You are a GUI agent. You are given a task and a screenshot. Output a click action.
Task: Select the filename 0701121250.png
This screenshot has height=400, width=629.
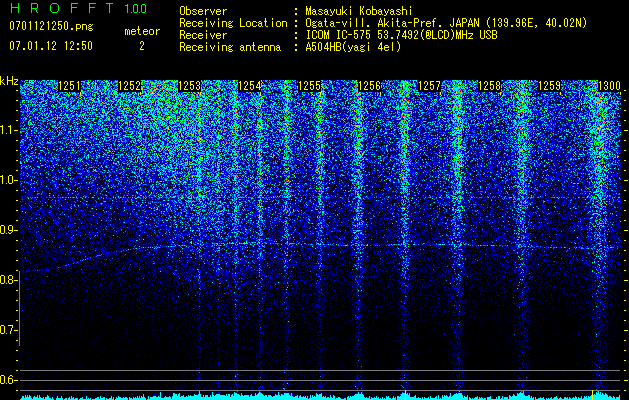pos(51,27)
